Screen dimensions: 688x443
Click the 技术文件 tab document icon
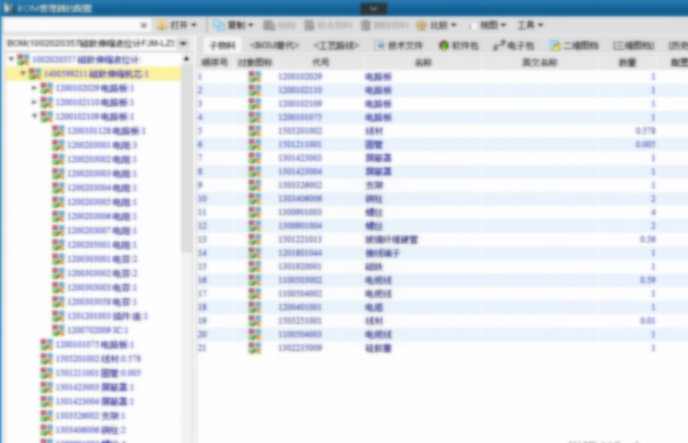coord(380,45)
